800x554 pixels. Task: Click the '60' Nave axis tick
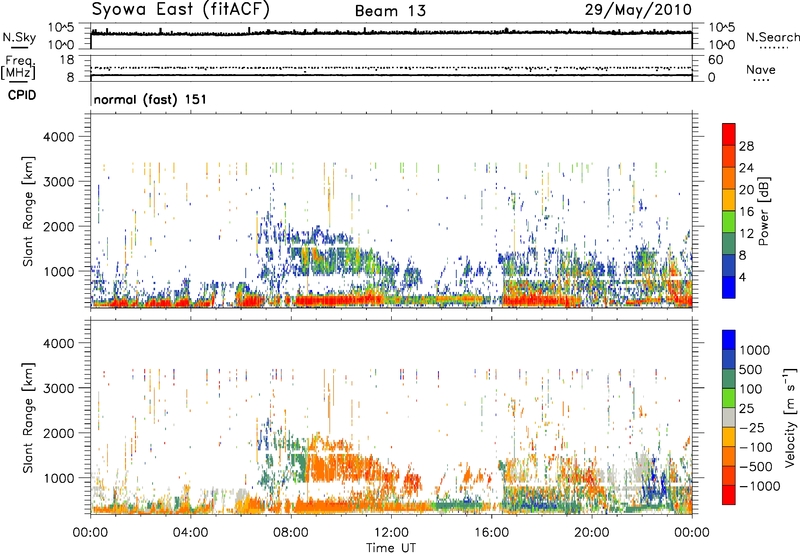click(x=715, y=60)
